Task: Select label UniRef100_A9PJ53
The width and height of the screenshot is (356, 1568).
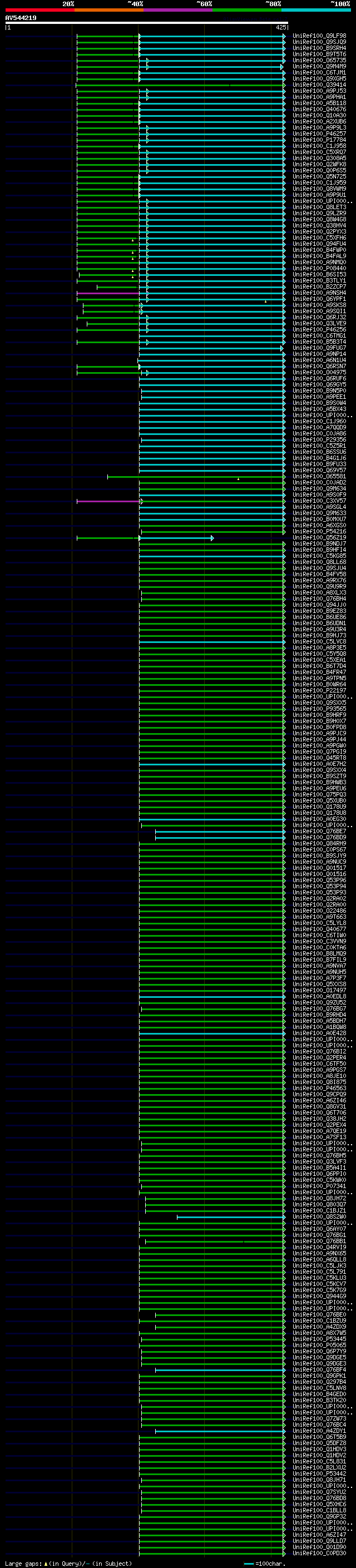Action: (319, 91)
